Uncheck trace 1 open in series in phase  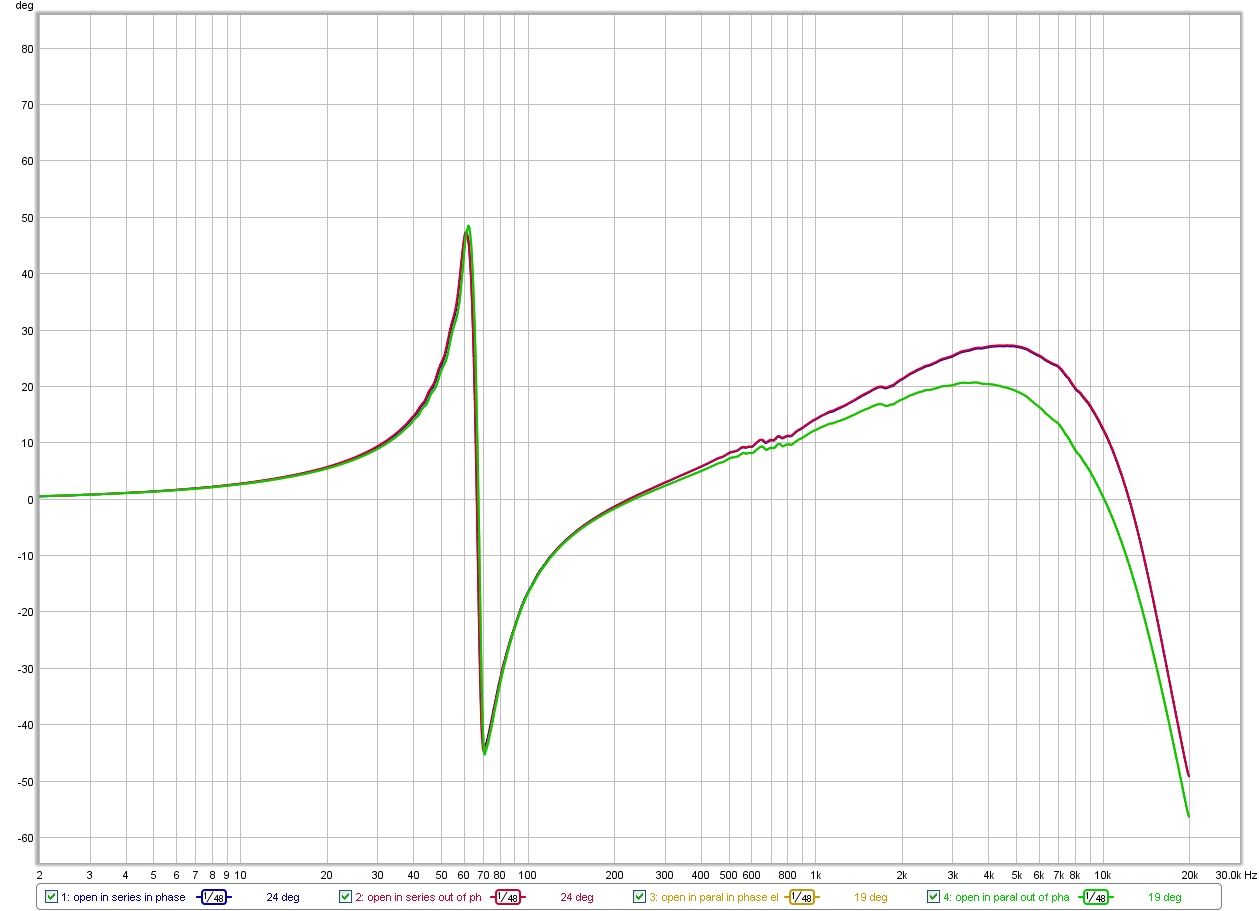pos(52,897)
